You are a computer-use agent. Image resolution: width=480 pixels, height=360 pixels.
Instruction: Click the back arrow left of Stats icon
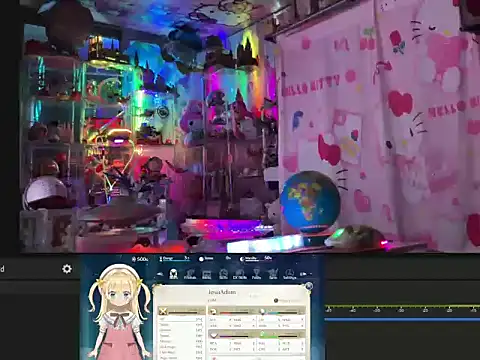coord(160,274)
